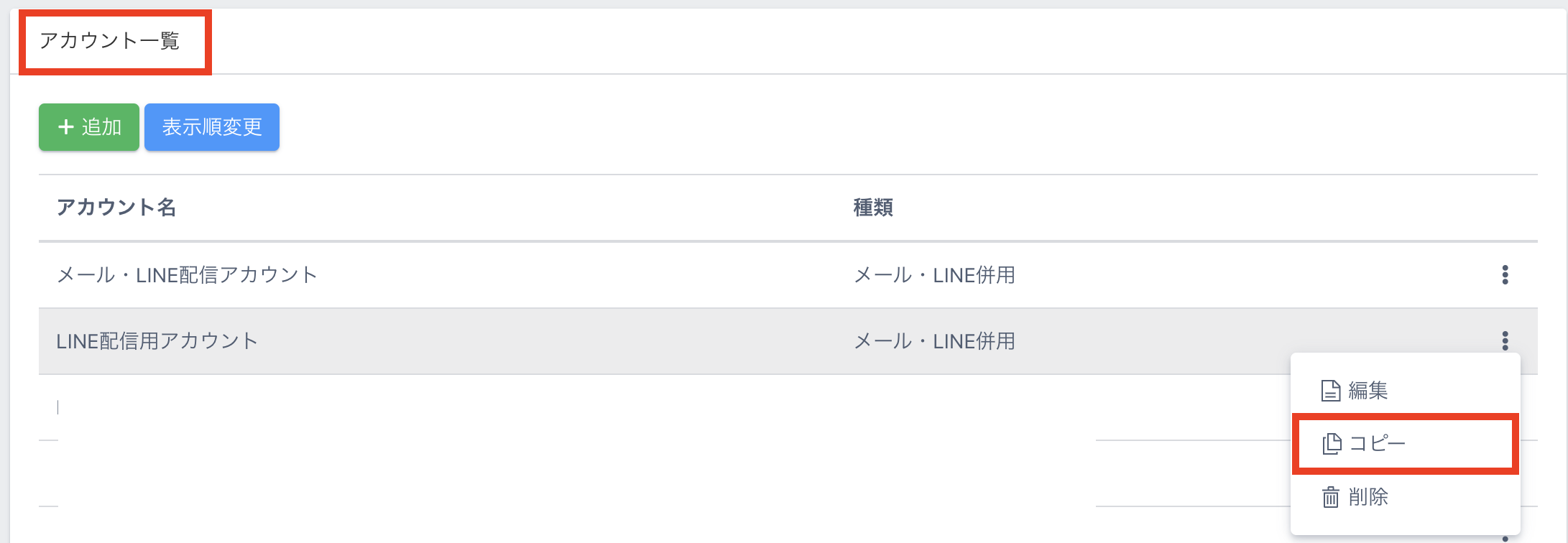Click the blue 表示順変更 button
The width and height of the screenshot is (1568, 543).
click(x=212, y=127)
